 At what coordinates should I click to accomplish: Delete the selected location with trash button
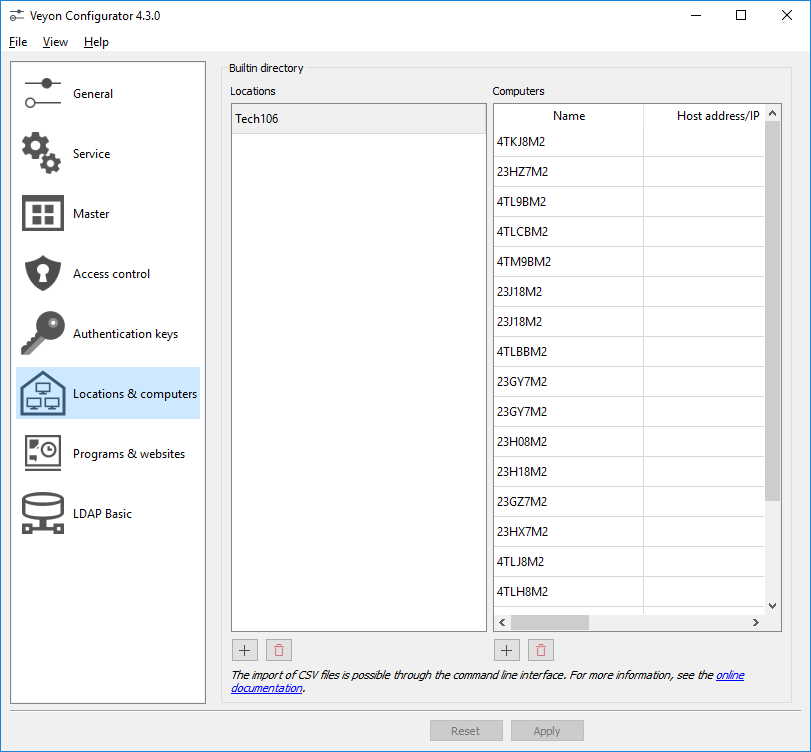point(279,650)
